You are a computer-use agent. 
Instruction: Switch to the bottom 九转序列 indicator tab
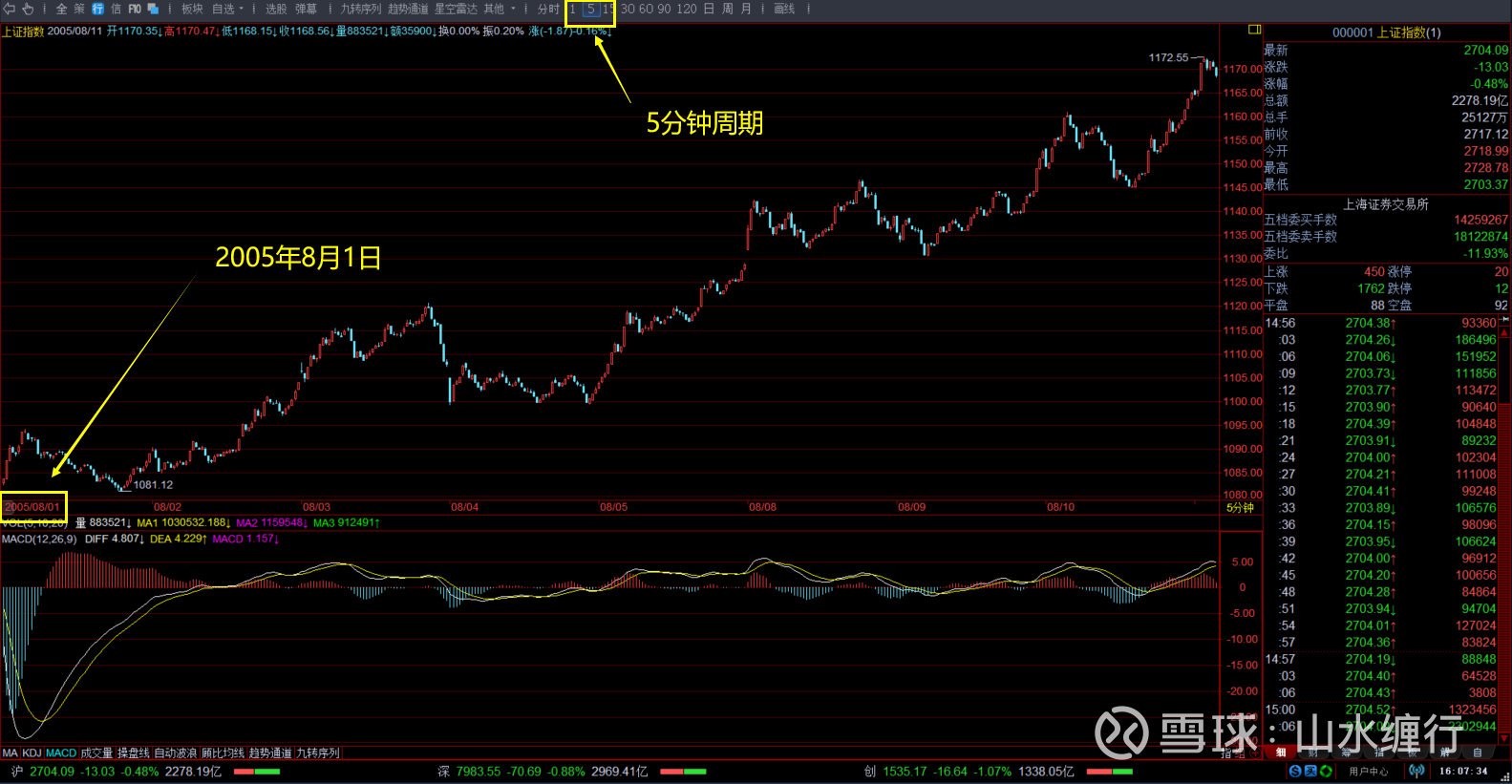click(x=318, y=752)
